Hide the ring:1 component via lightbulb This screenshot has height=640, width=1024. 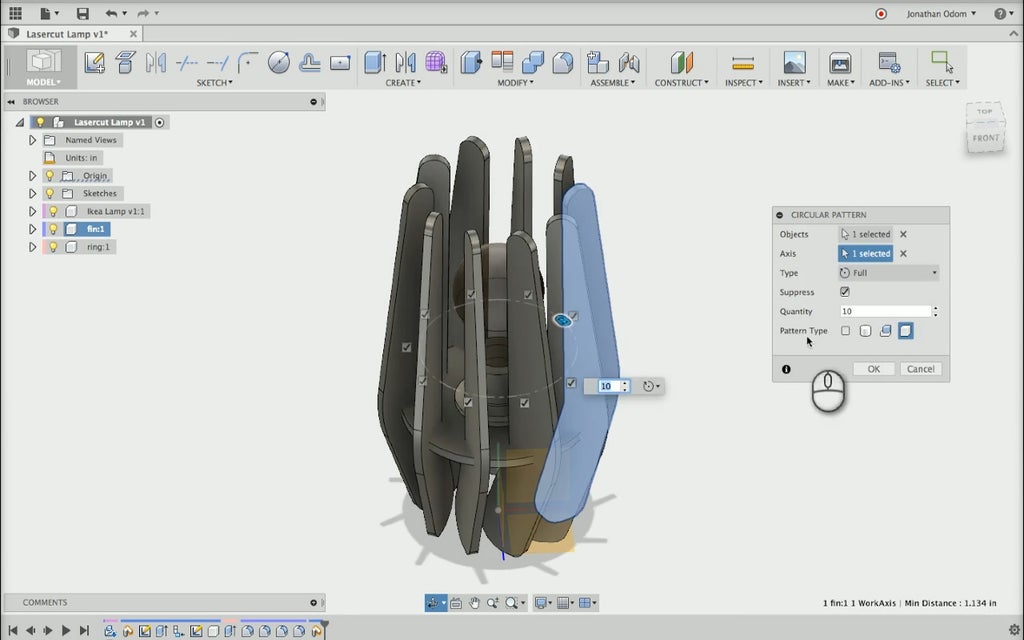tap(53, 247)
